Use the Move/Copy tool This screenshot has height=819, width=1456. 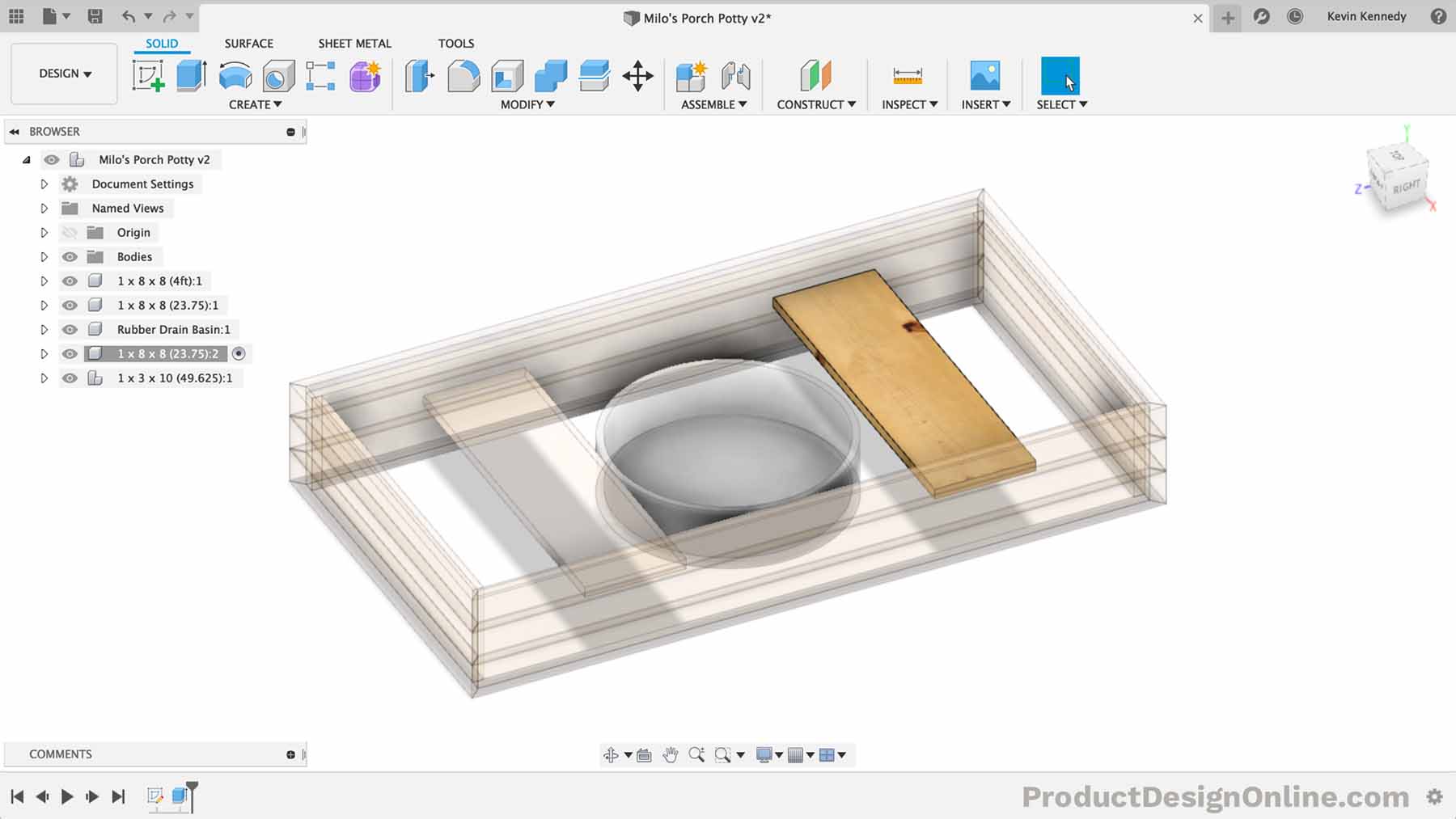click(638, 75)
